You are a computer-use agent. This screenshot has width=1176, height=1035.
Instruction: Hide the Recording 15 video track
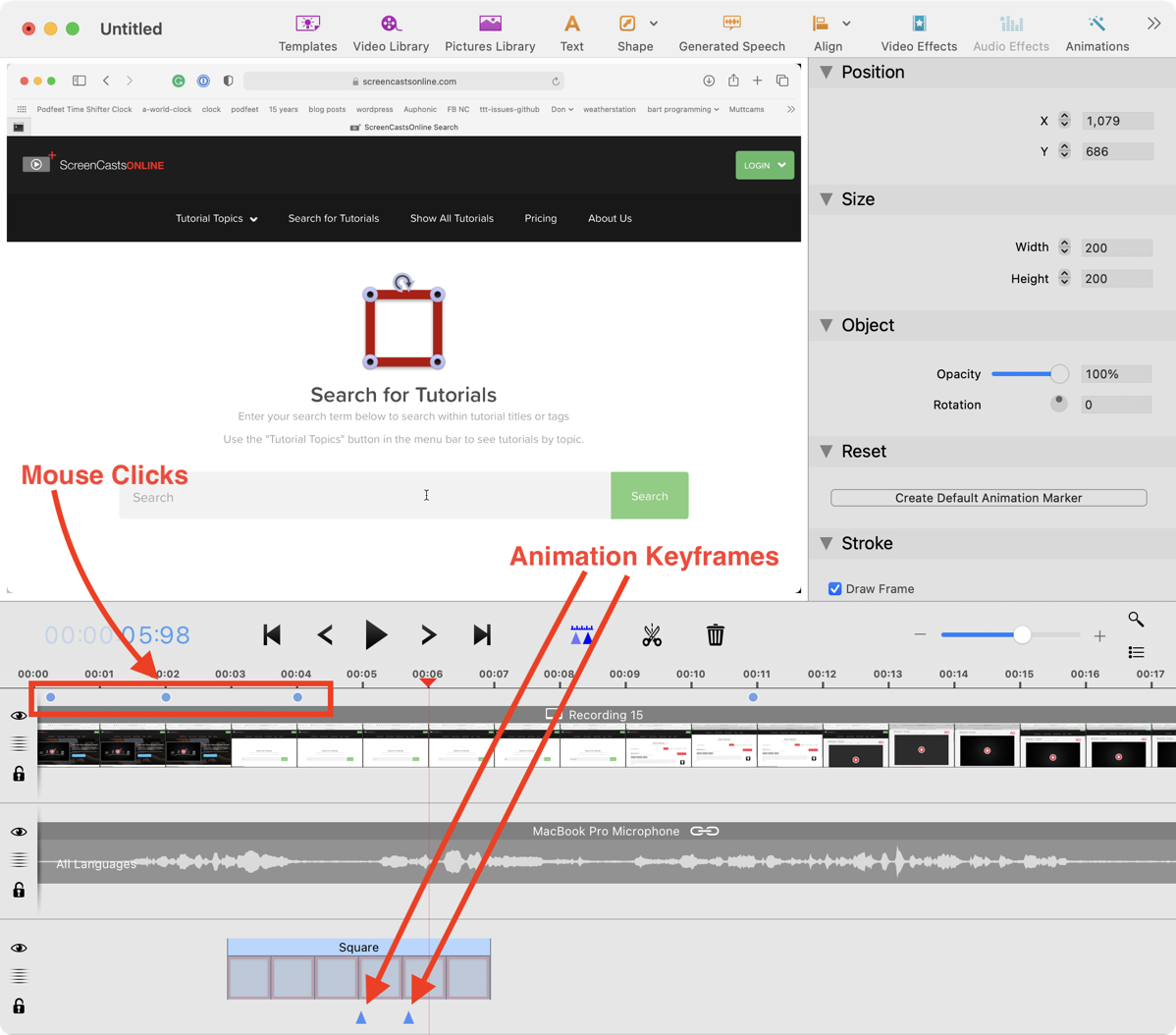click(19, 716)
